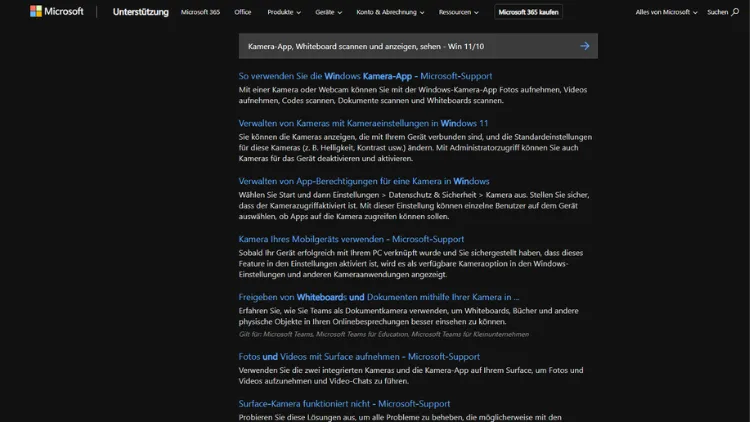Image resolution: width=750 pixels, height=422 pixels.
Task: Click description starting 'Verwenden Sie die zwei integrierten'
Action: coord(411,375)
